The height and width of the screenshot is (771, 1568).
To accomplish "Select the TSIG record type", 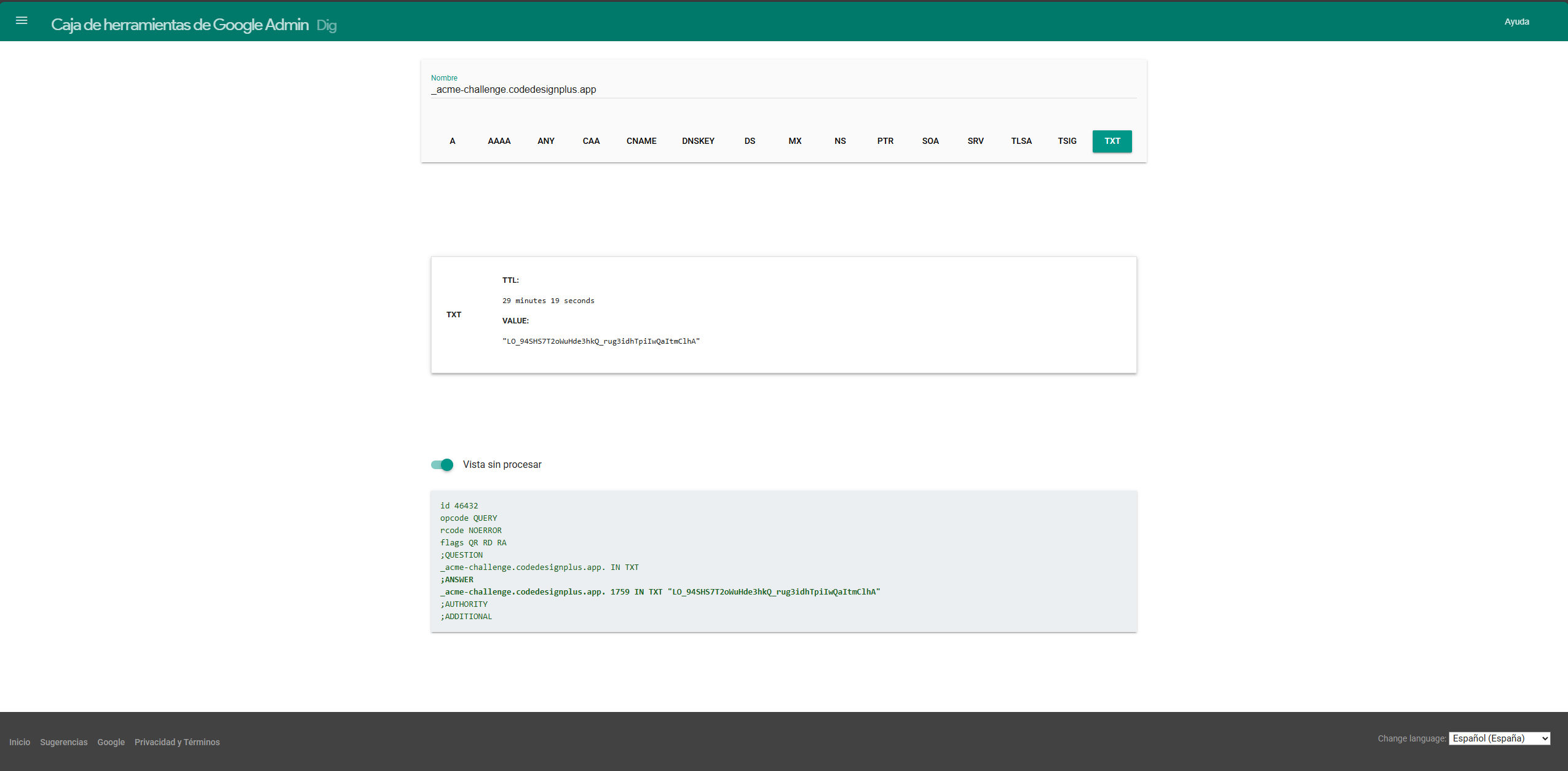I will click(x=1067, y=141).
